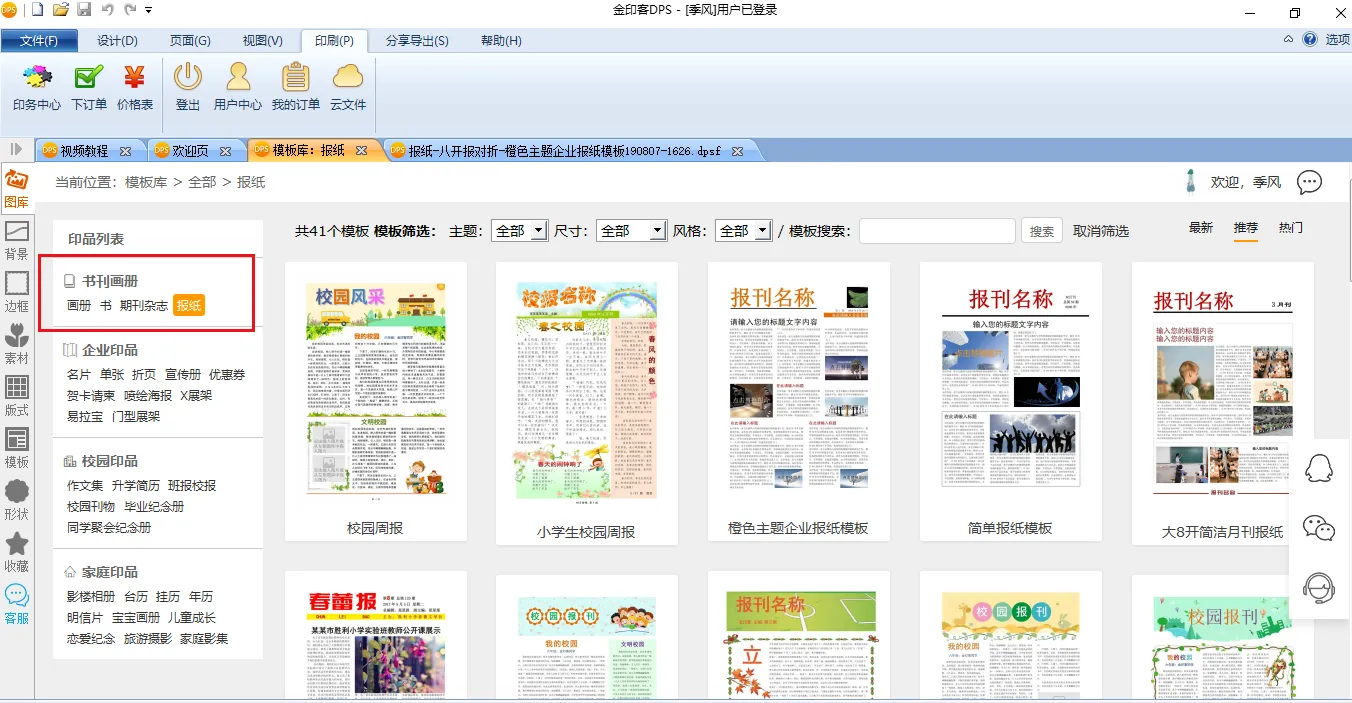Click the template search input field
The height and width of the screenshot is (703, 1352).
937,231
